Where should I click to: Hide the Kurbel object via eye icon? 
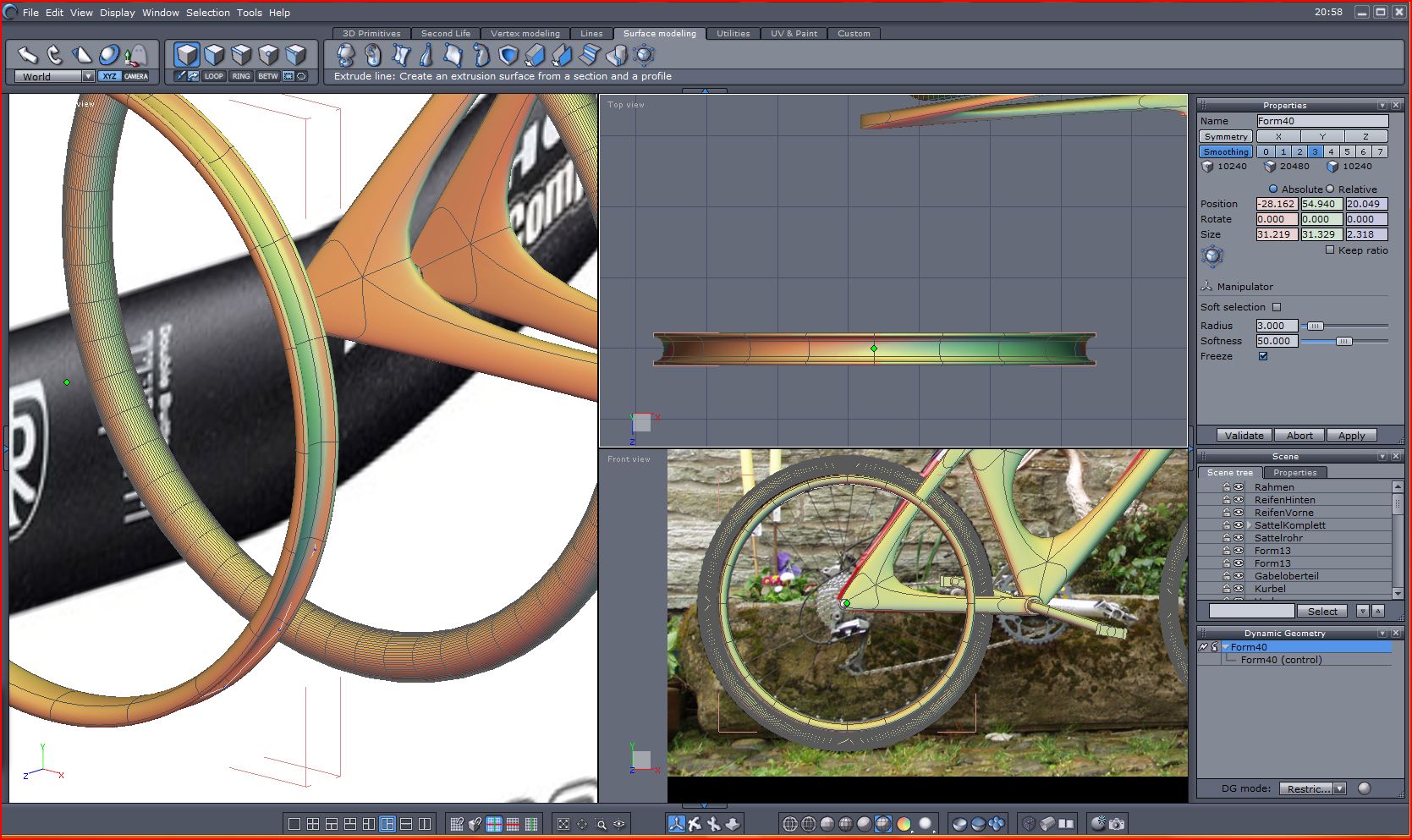click(1238, 589)
